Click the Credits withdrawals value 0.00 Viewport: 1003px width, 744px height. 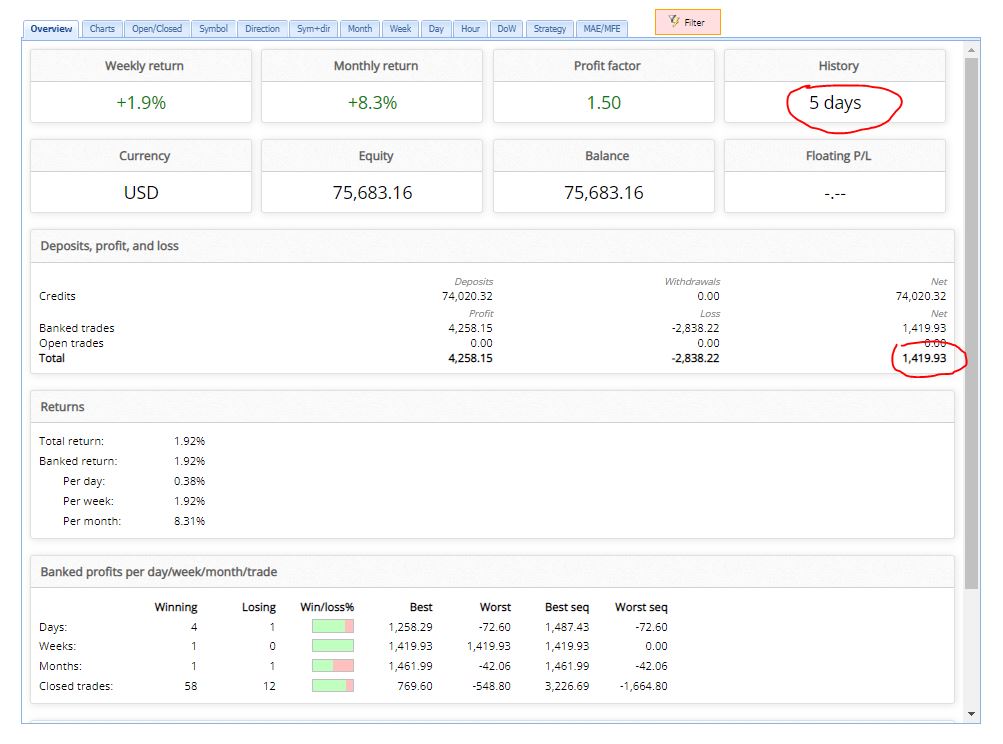[708, 296]
